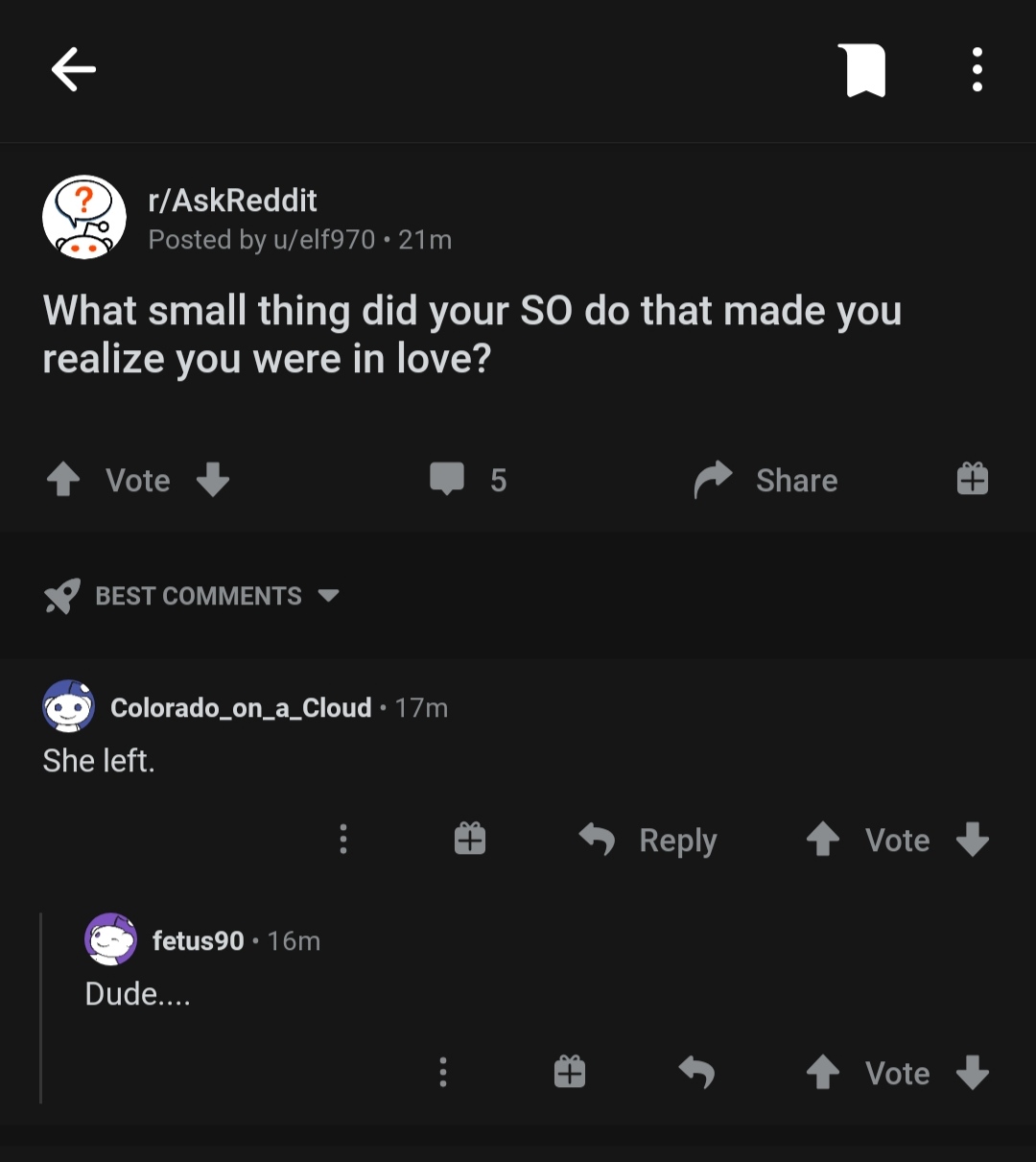
Task: Upvote the main post
Action: click(63, 479)
